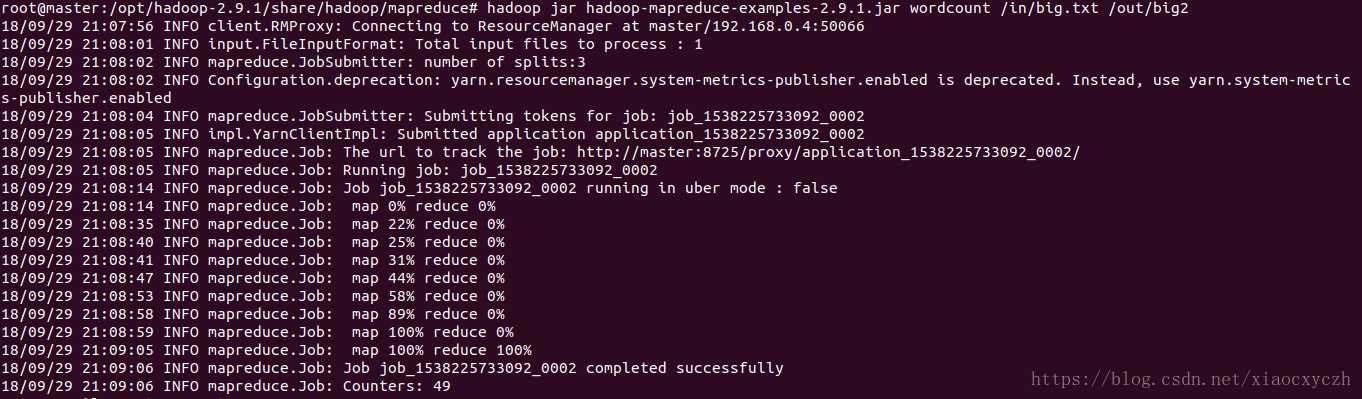This screenshot has width=1362, height=399.
Task: Click the 'map 25% reduce 0%' line
Action: click(x=253, y=242)
